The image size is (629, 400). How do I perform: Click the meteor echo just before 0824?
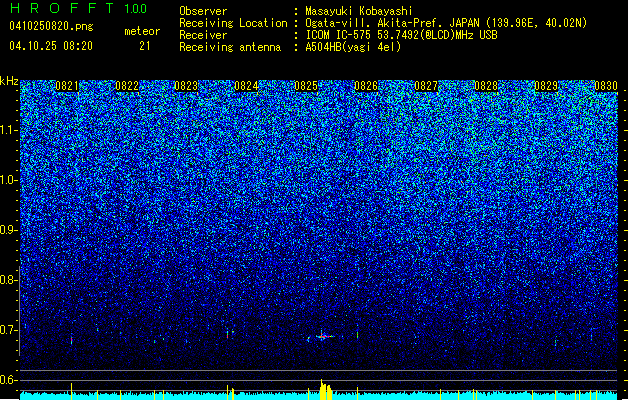[x=227, y=334]
